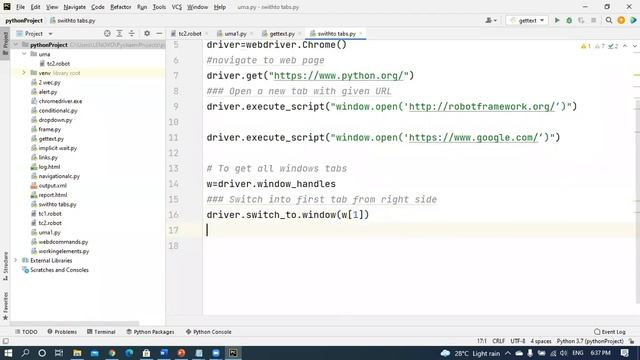Click the robotframework.org URL in code

(482, 107)
